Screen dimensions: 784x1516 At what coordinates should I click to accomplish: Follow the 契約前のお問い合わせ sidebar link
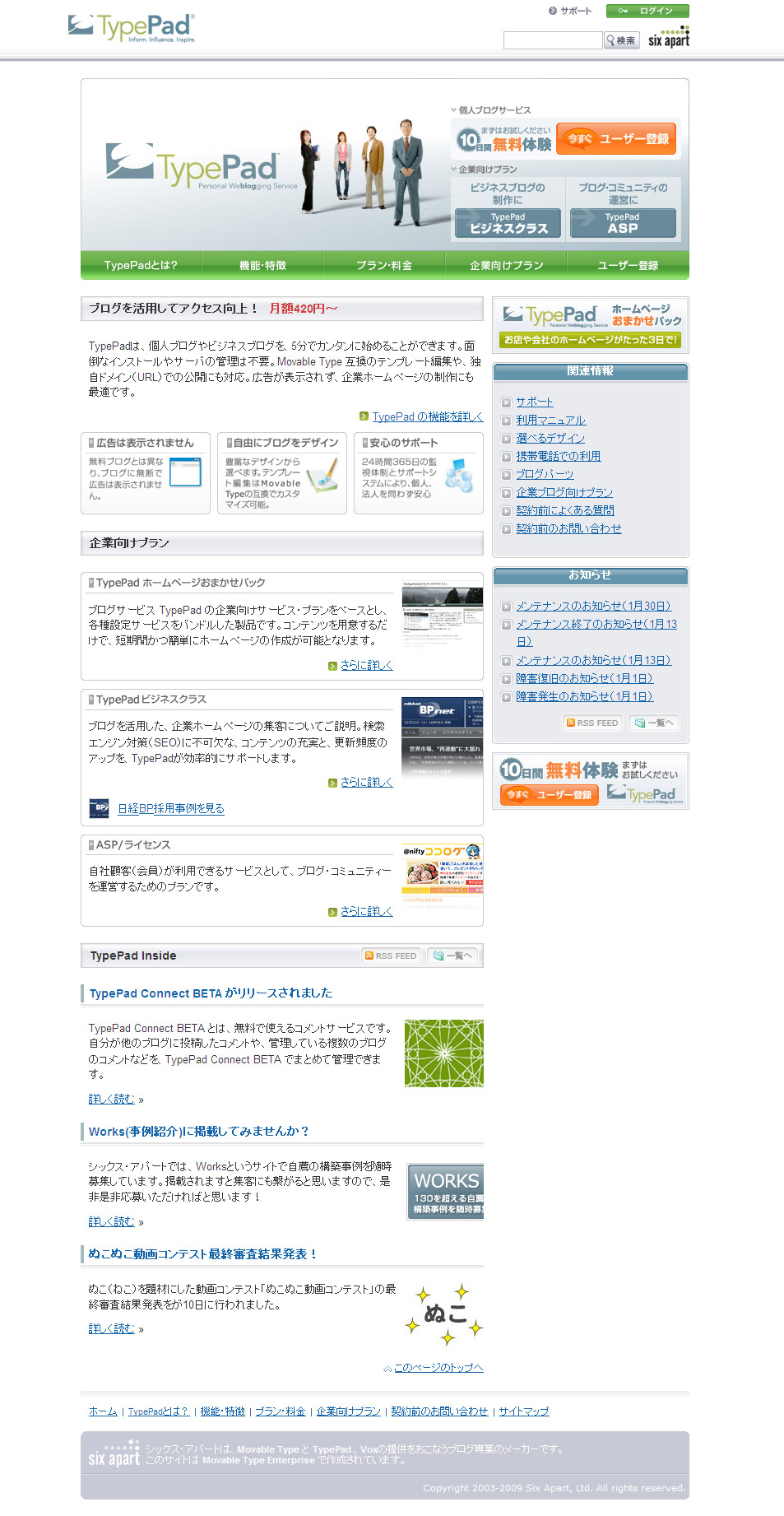click(x=568, y=528)
